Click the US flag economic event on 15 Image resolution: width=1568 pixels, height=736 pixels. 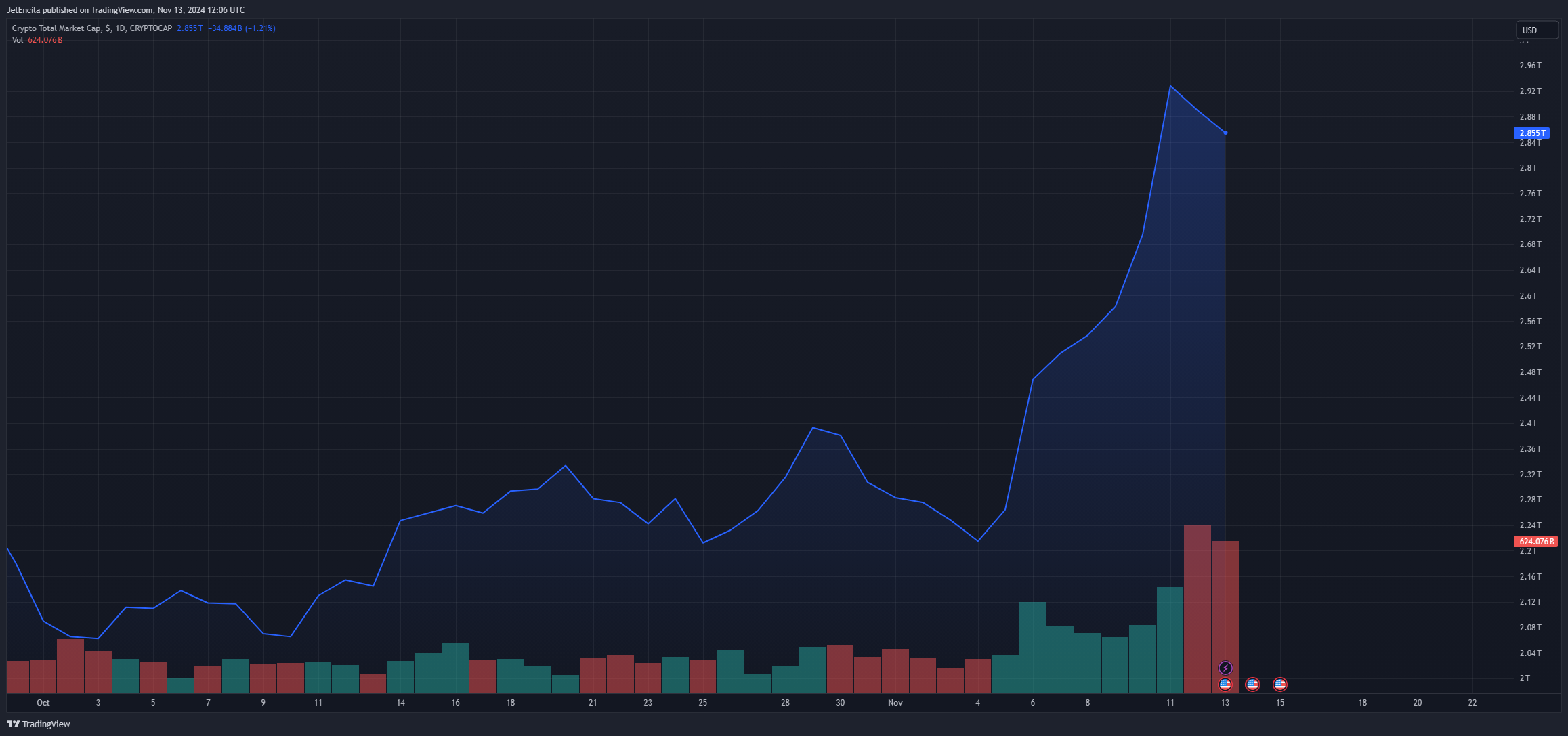(x=1279, y=685)
